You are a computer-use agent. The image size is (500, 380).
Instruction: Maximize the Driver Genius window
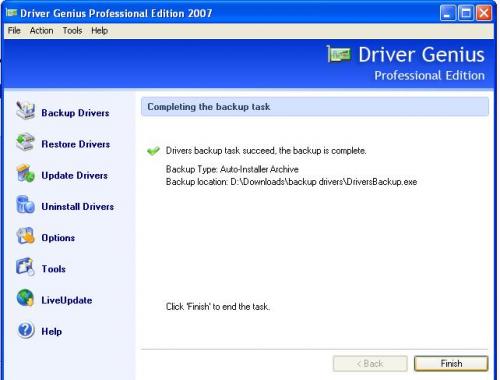point(466,13)
